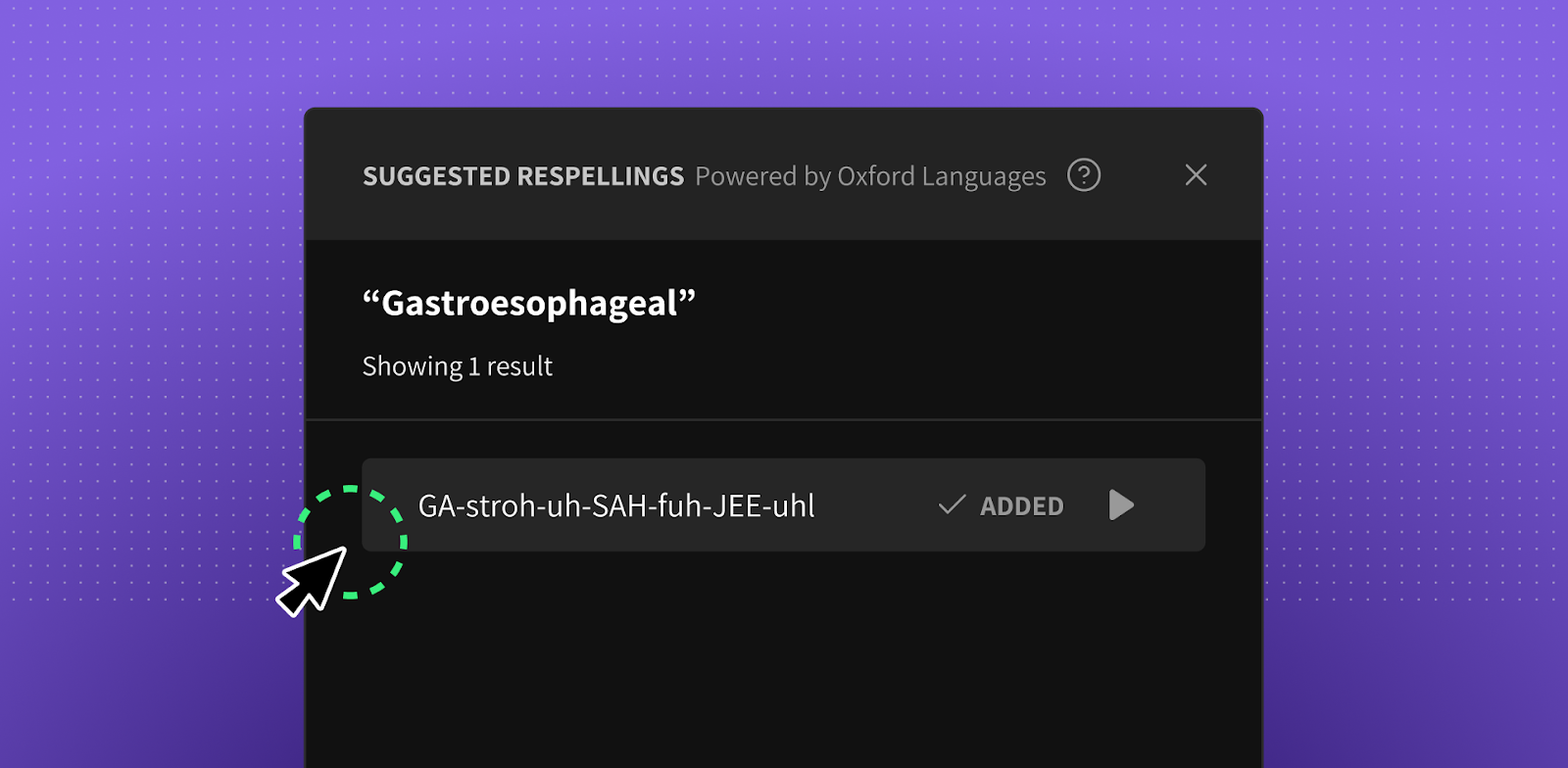Screen dimensions: 1568x768
Task: Click the word "Oxford" in the header
Action: pyautogui.click(x=876, y=176)
